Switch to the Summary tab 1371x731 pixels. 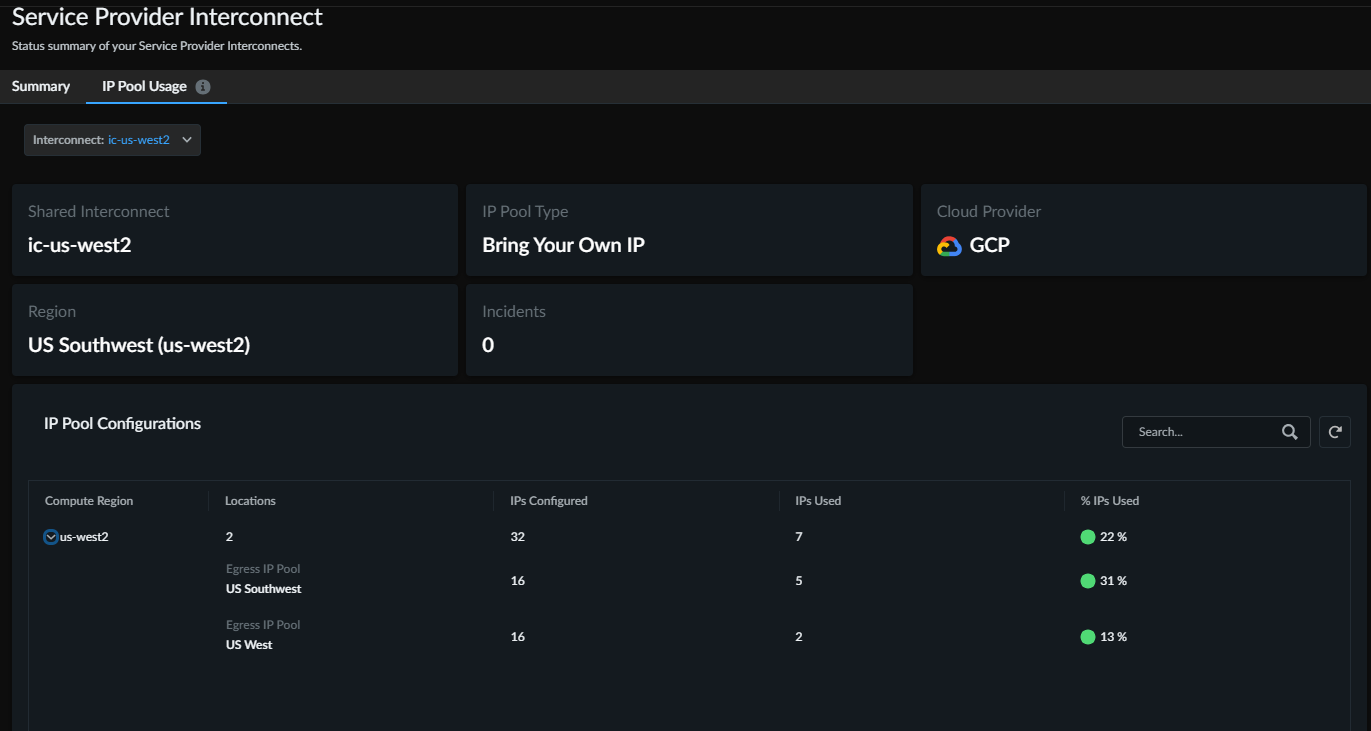pyautogui.click(x=41, y=87)
